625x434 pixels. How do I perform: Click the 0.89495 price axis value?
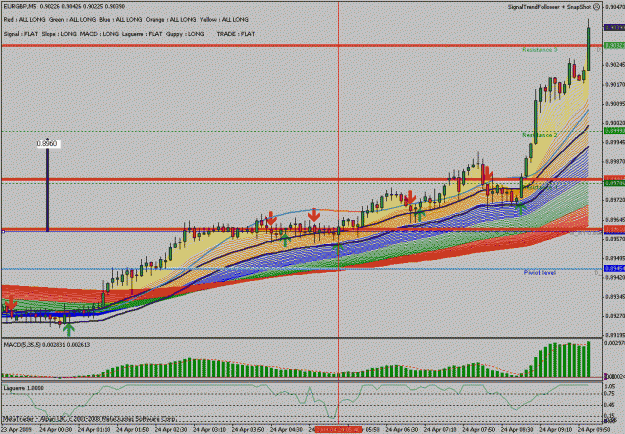[x=615, y=258]
